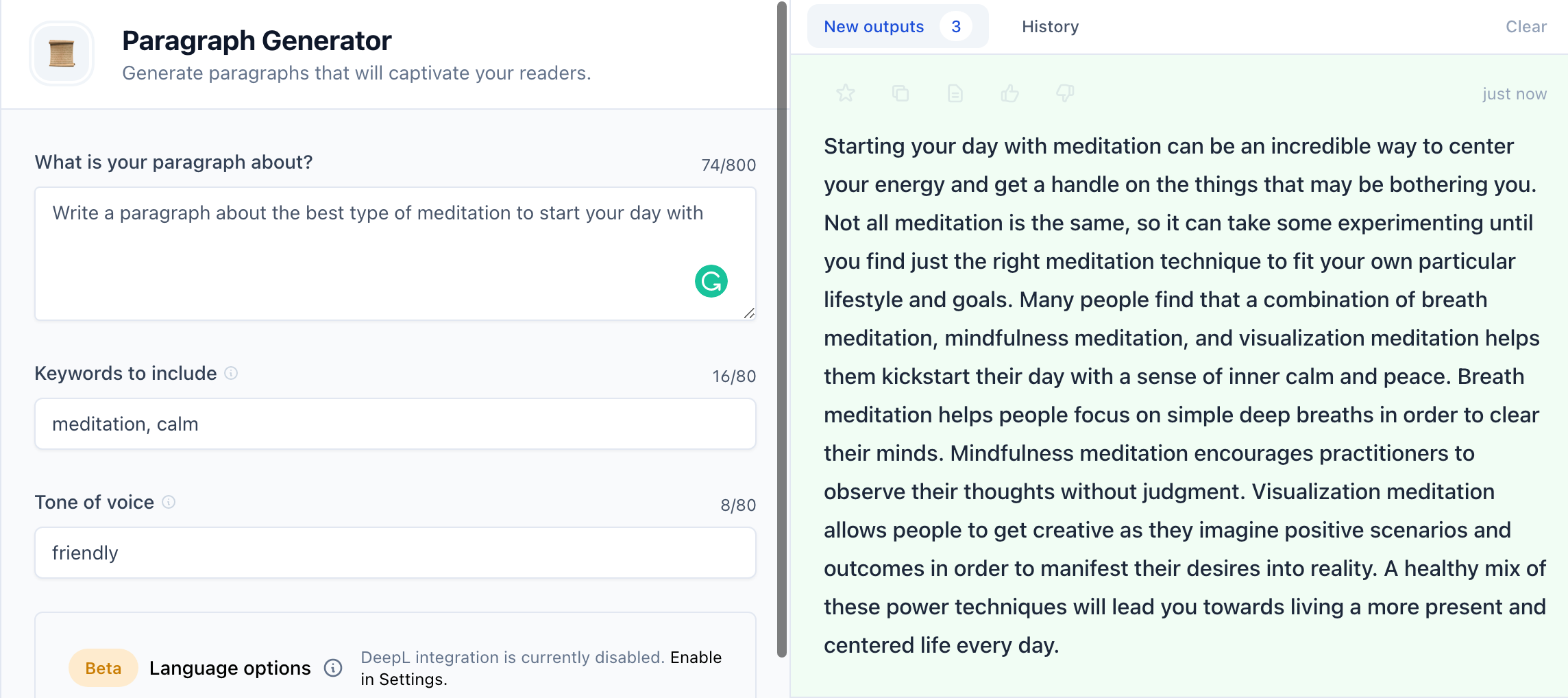
Task: Open the History tab
Action: (1050, 27)
